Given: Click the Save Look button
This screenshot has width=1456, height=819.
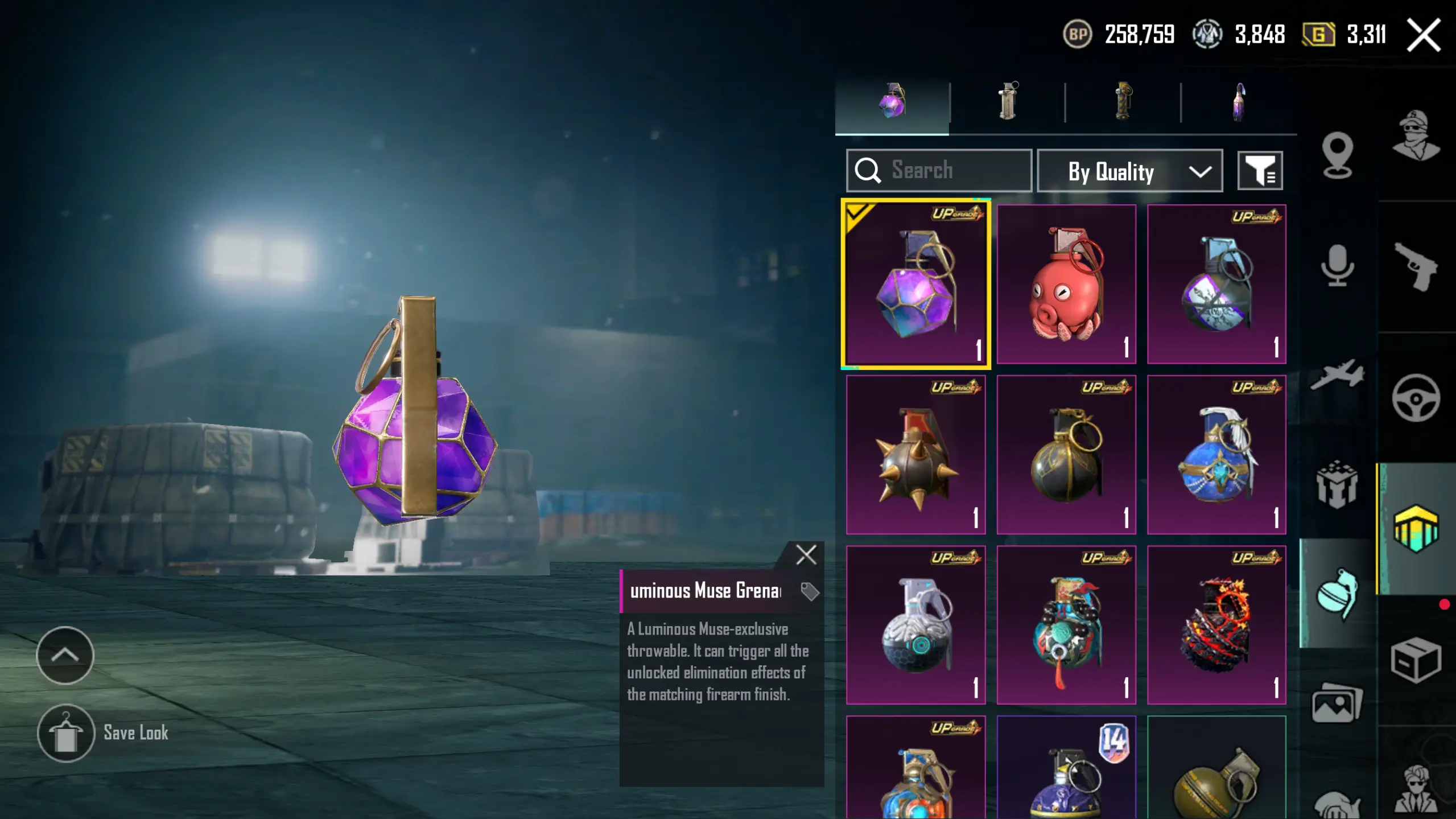Looking at the screenshot, I should coord(103,733).
